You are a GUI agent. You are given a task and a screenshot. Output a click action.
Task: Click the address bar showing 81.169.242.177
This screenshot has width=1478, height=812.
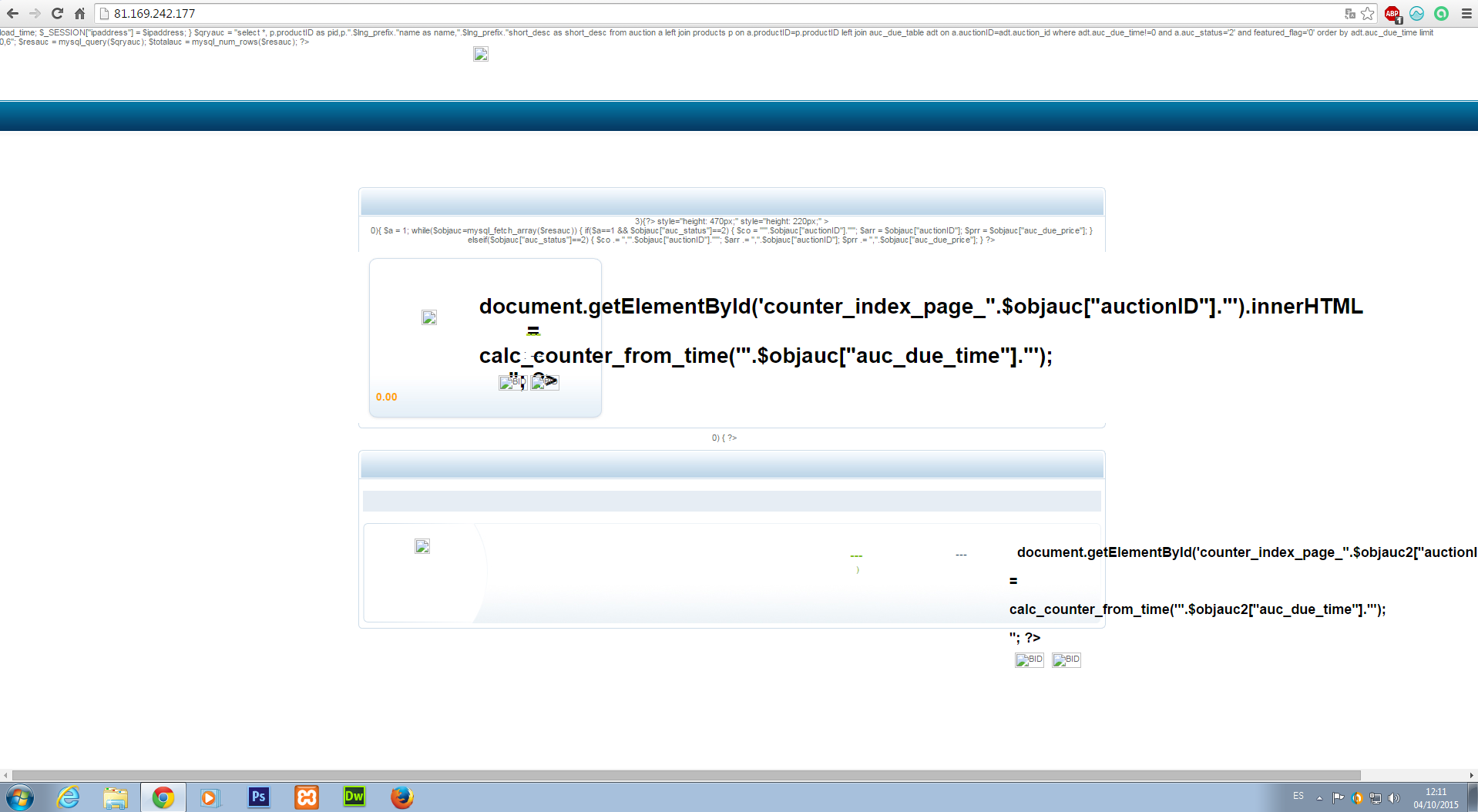coord(694,13)
